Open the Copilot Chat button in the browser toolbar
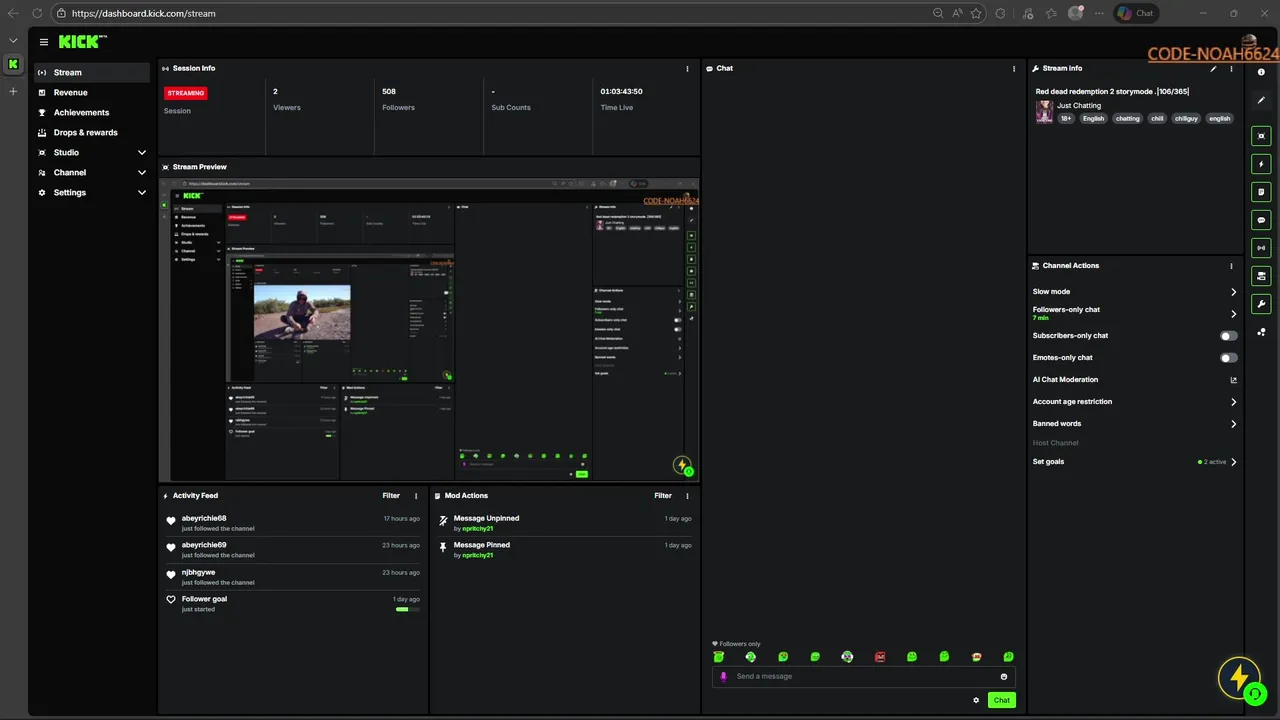Viewport: 1280px width, 720px height. pos(1135,13)
